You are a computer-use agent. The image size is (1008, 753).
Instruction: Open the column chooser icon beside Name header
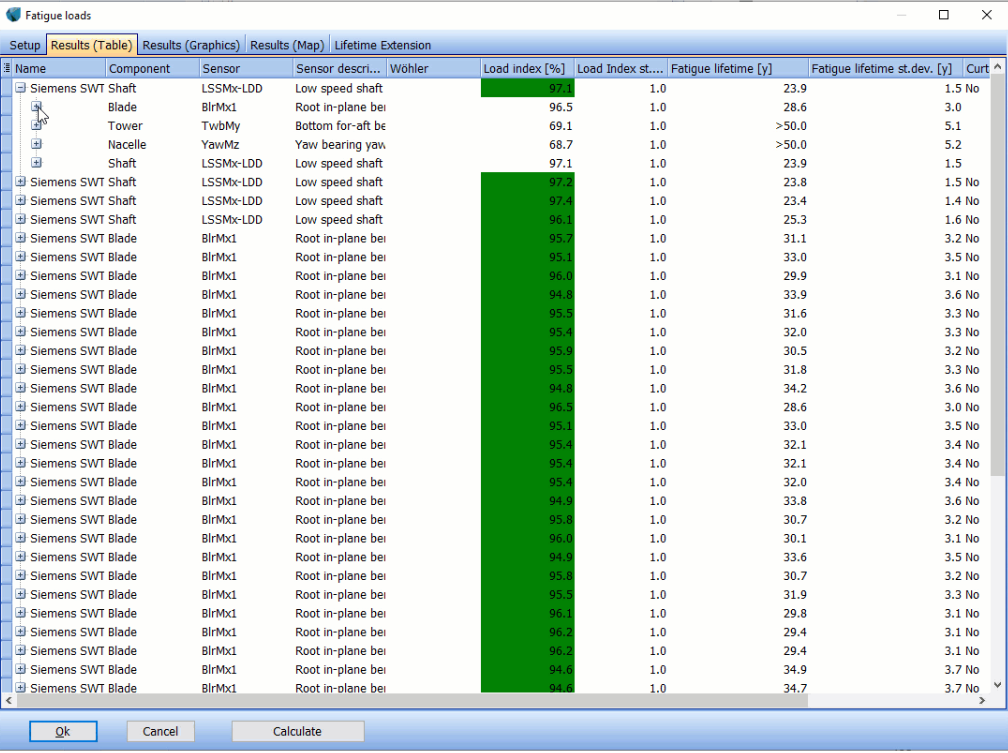pos(6,68)
